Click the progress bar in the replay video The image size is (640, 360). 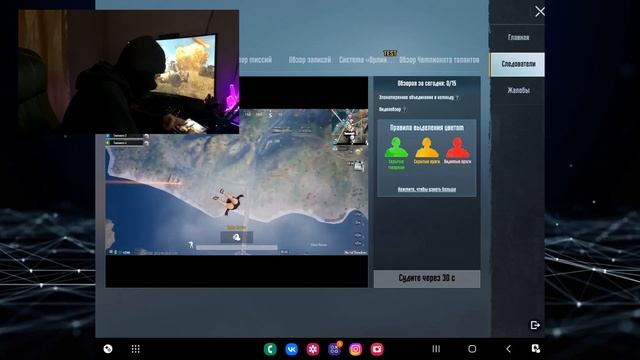(237, 247)
